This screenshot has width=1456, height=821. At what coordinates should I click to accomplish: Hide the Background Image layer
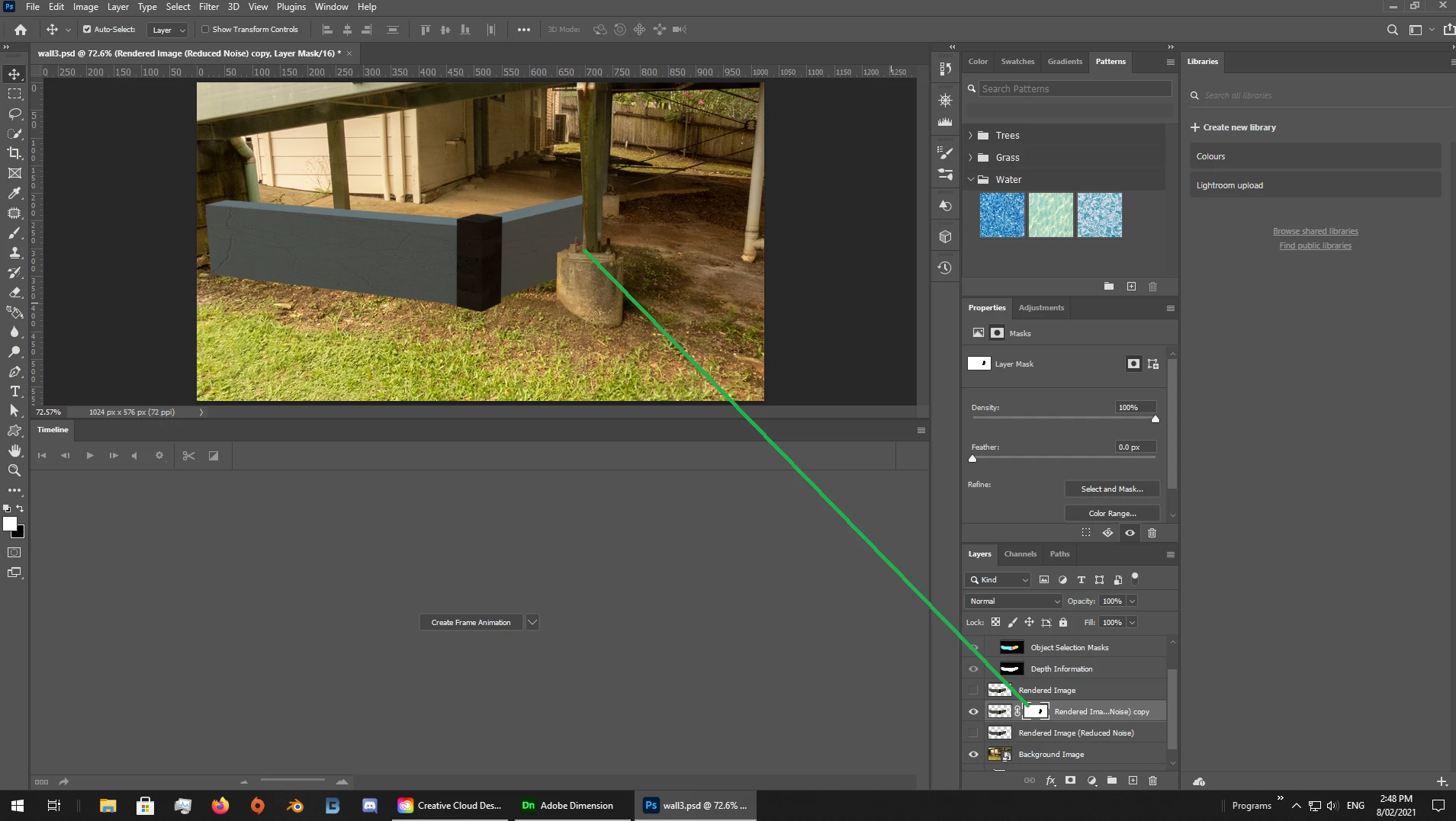pyautogui.click(x=973, y=755)
